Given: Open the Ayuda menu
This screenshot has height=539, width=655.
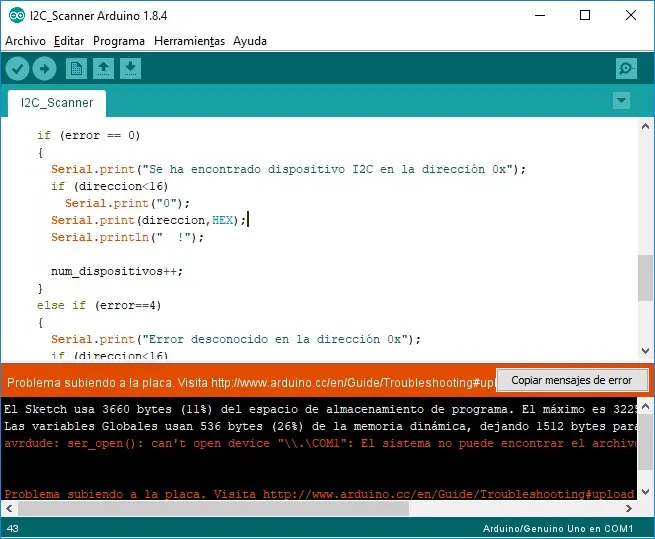Looking at the screenshot, I should 250,41.
